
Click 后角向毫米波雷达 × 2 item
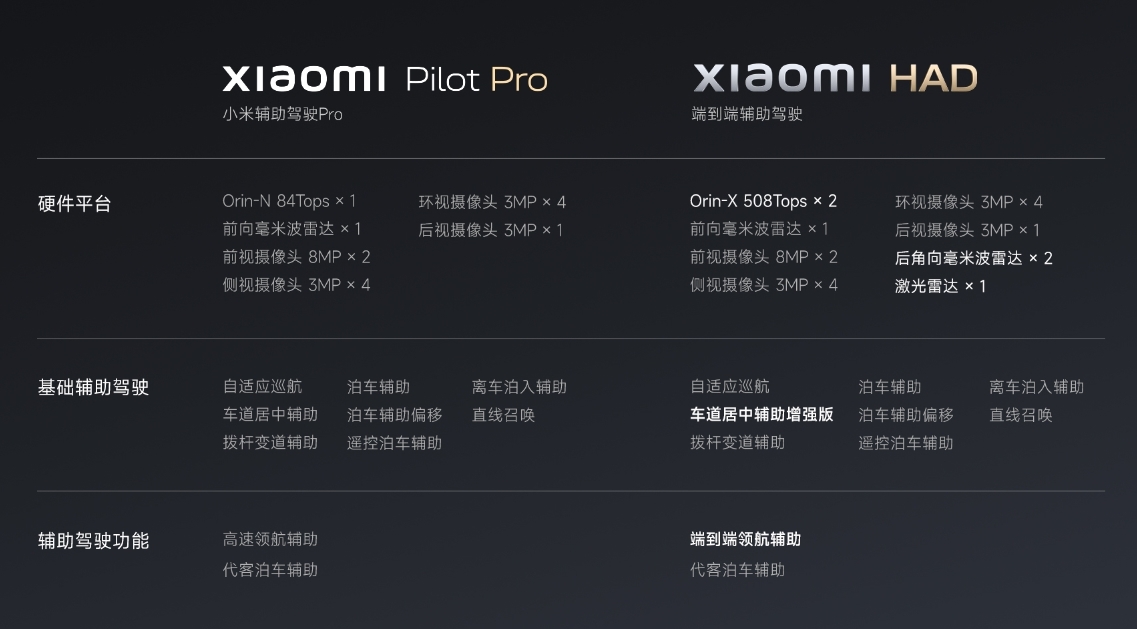point(974,258)
